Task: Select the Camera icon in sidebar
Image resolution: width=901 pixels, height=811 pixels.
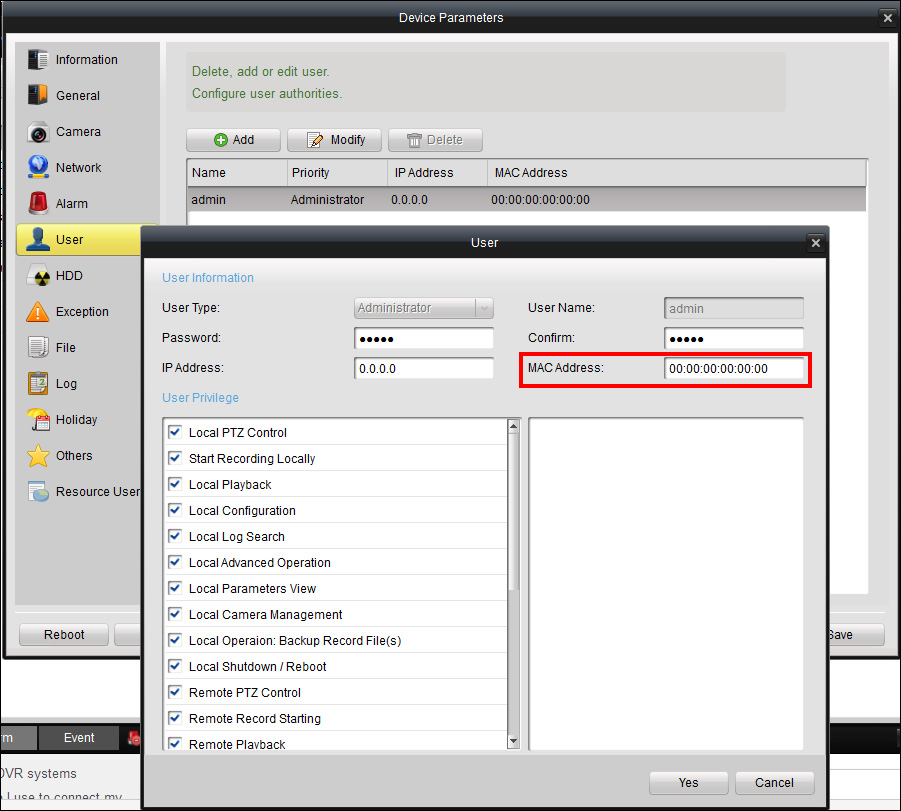Action: pyautogui.click(x=38, y=132)
